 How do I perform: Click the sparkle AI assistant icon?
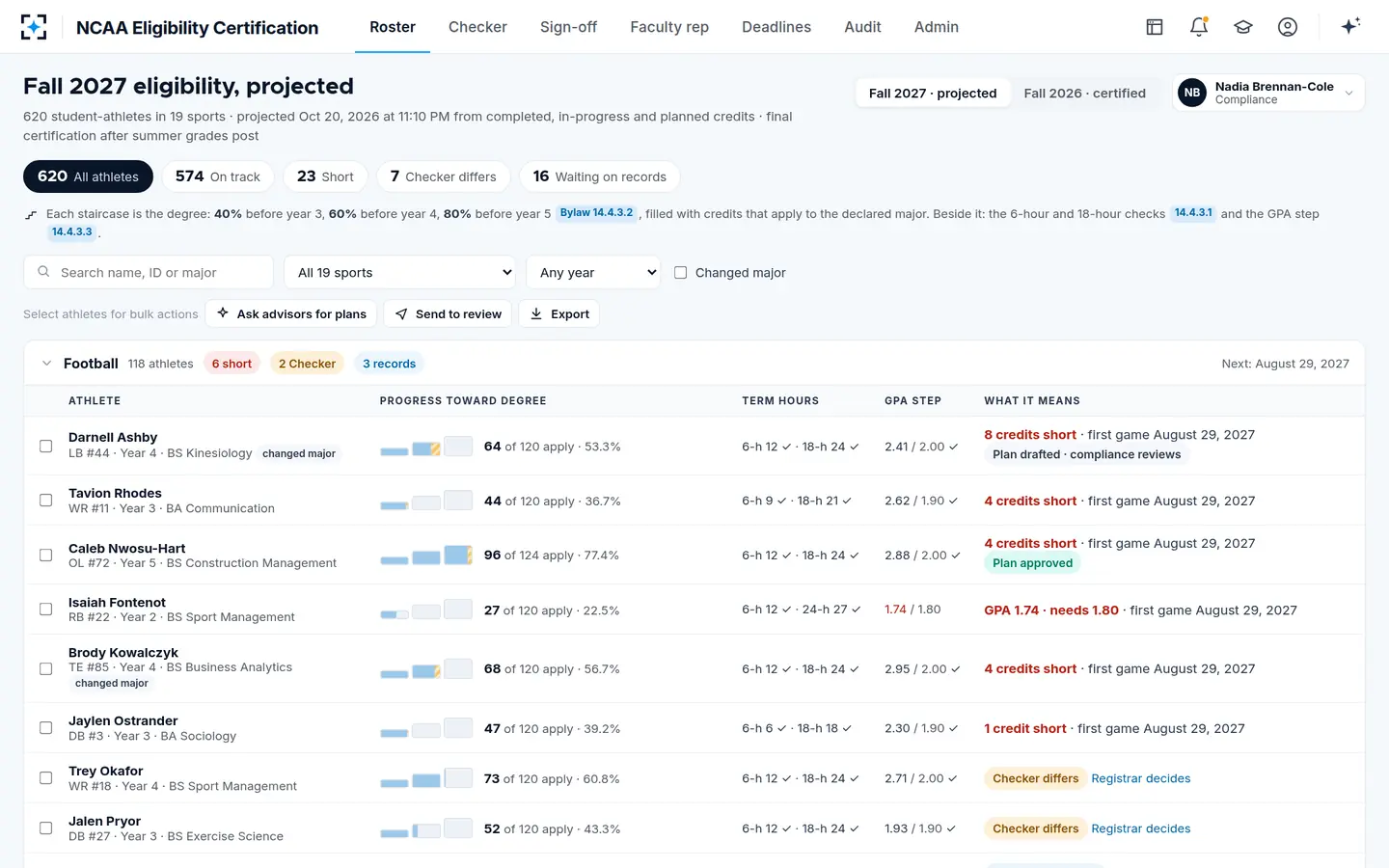(1350, 26)
